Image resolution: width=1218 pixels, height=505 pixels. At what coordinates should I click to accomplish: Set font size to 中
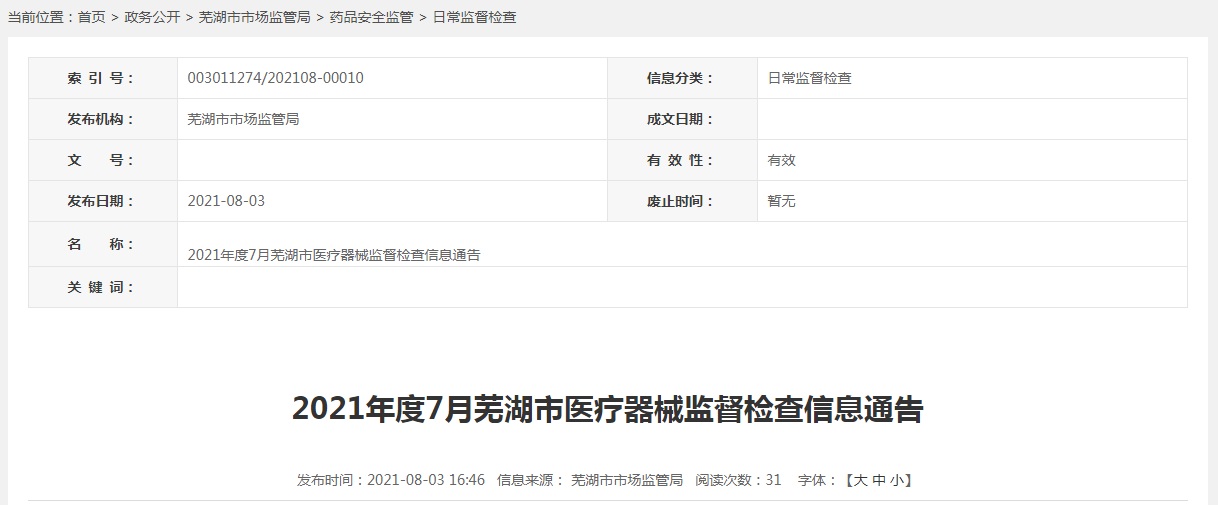point(879,480)
